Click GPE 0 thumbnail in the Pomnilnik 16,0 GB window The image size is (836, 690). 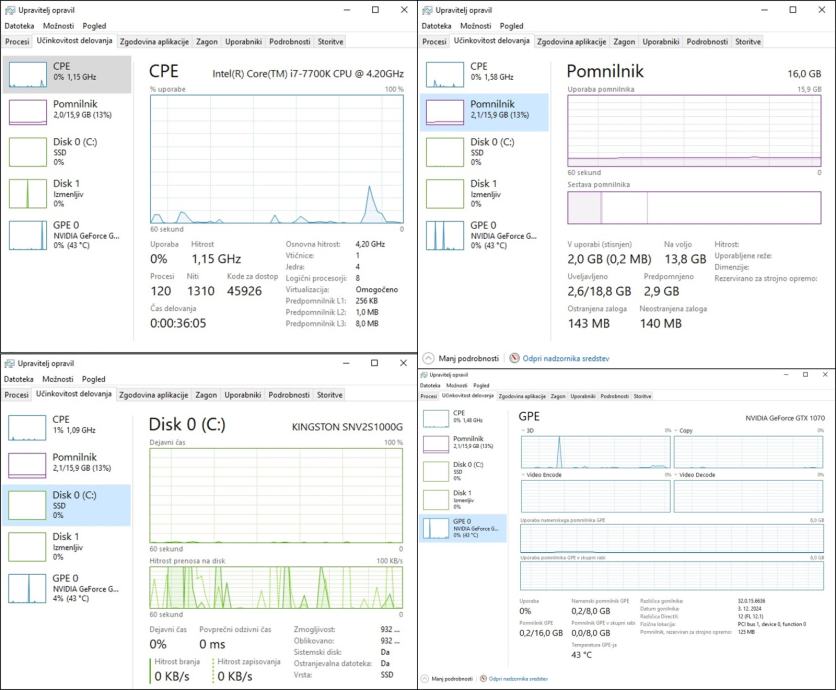point(484,234)
